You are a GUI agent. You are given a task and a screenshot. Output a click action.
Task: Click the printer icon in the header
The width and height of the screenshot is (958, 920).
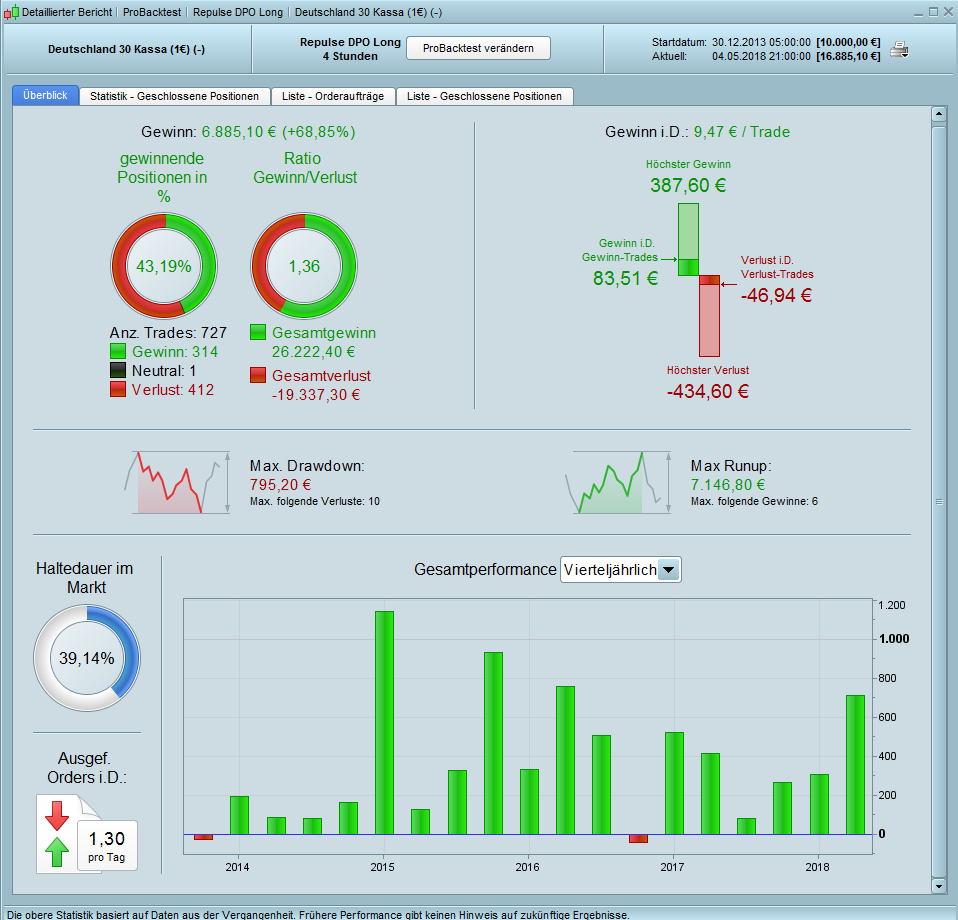tap(899, 49)
